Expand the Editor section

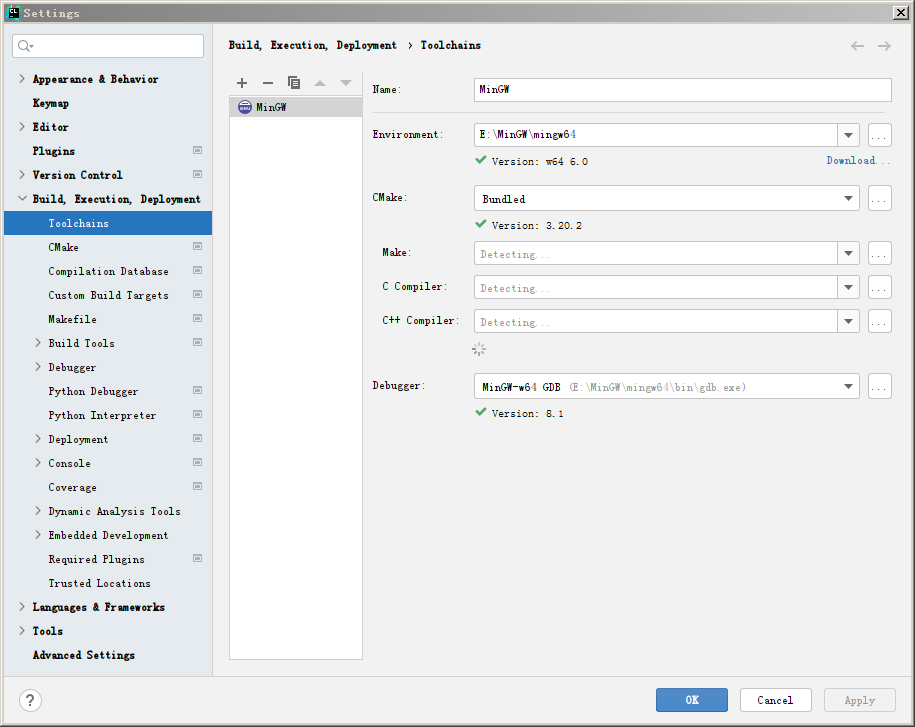[22, 127]
